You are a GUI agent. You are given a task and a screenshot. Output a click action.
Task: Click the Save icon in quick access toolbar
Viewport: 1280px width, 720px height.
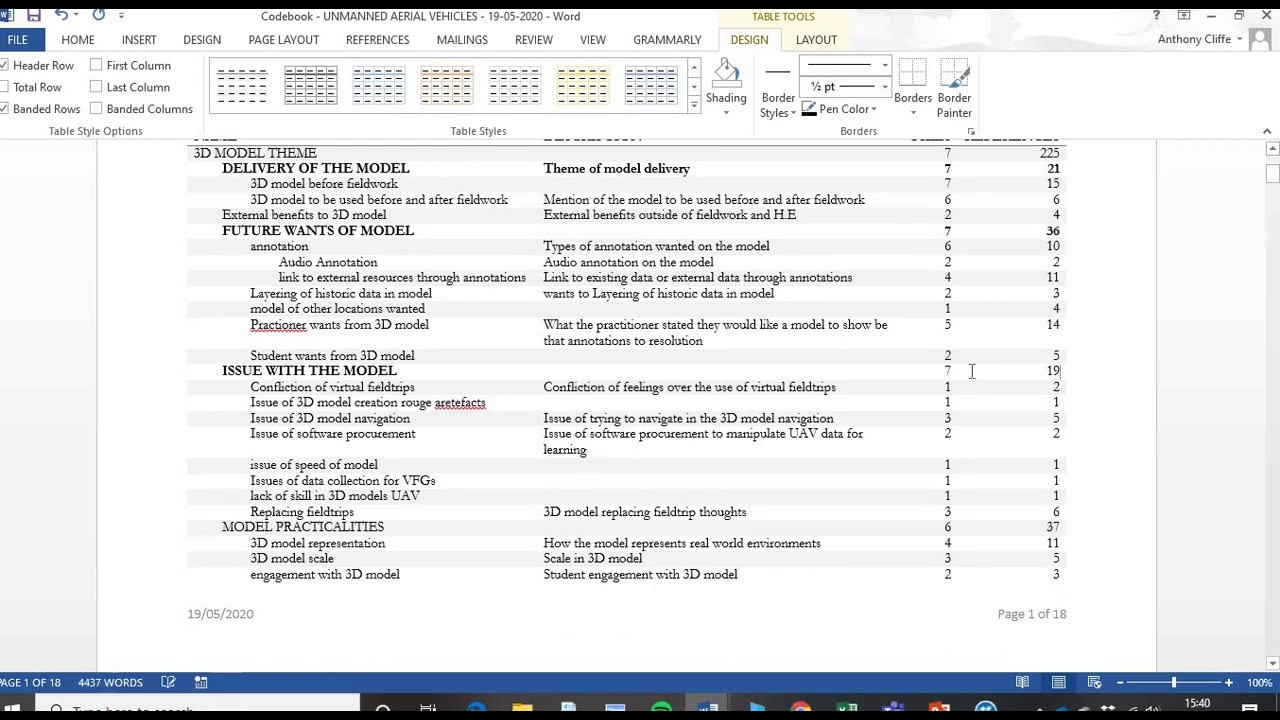coord(33,15)
